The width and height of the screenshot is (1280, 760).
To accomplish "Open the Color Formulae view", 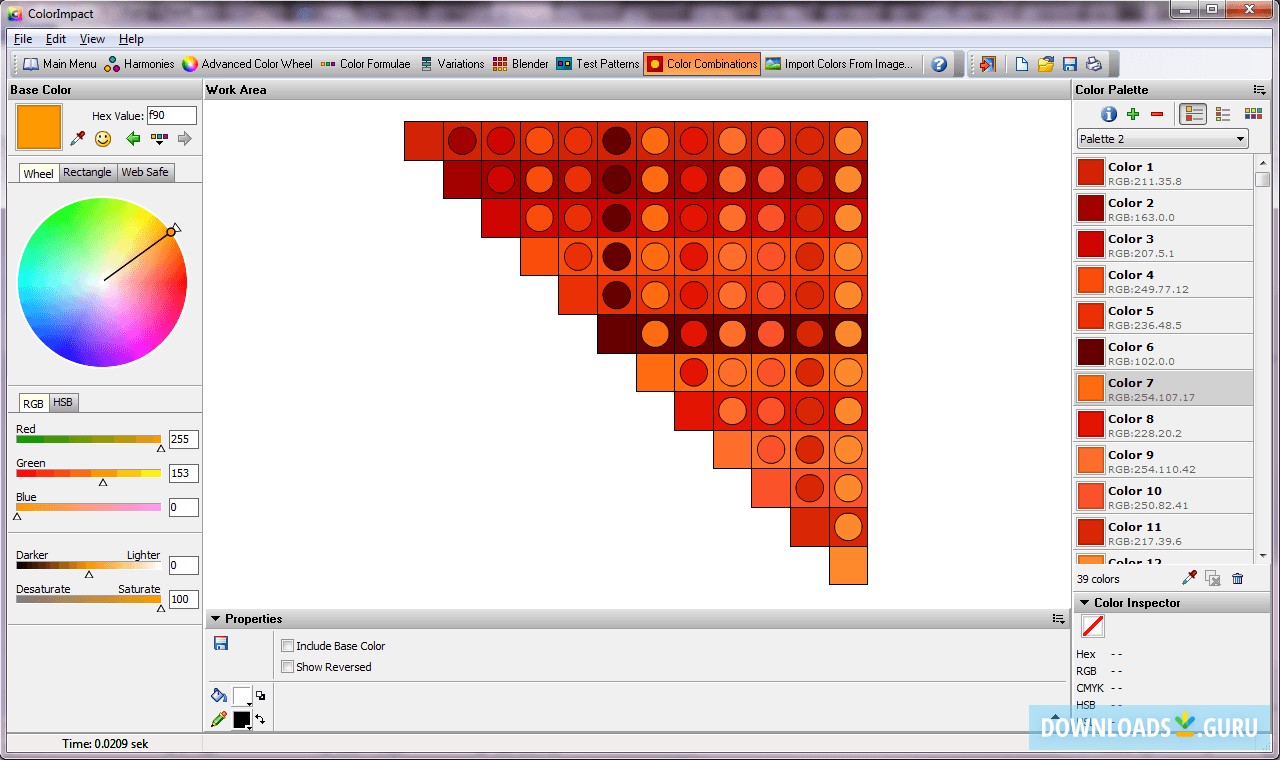I will [x=365, y=64].
